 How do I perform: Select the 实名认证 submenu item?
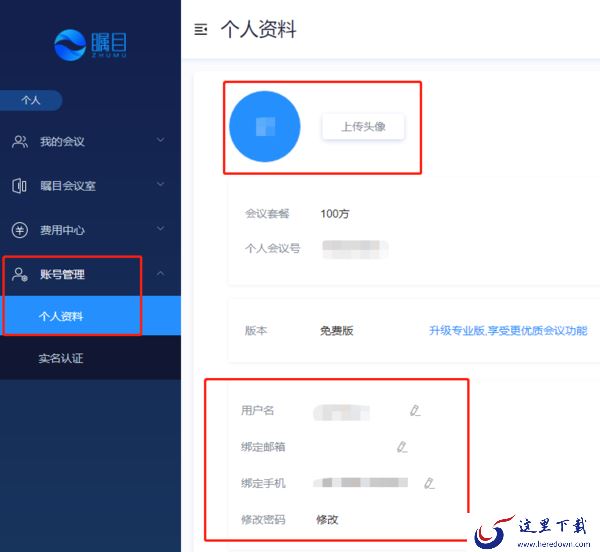(x=90, y=358)
